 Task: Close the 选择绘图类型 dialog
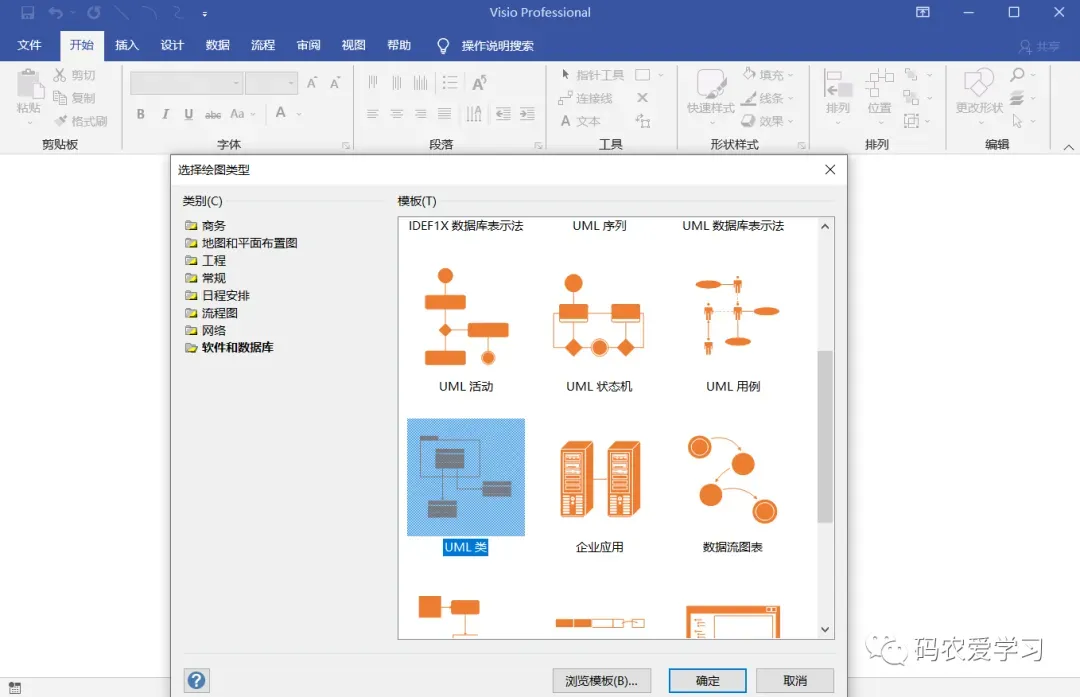pyautogui.click(x=830, y=169)
